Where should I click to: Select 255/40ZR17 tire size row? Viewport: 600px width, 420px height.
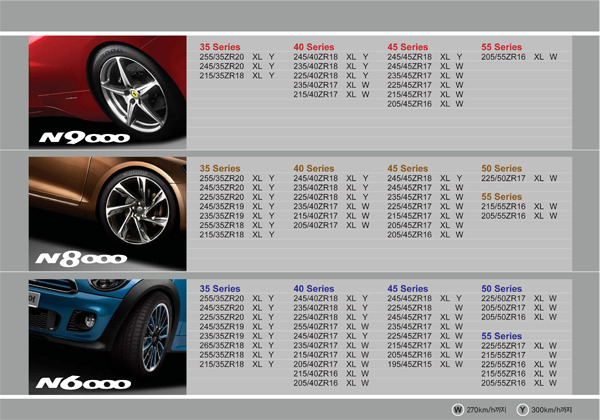tap(331, 327)
